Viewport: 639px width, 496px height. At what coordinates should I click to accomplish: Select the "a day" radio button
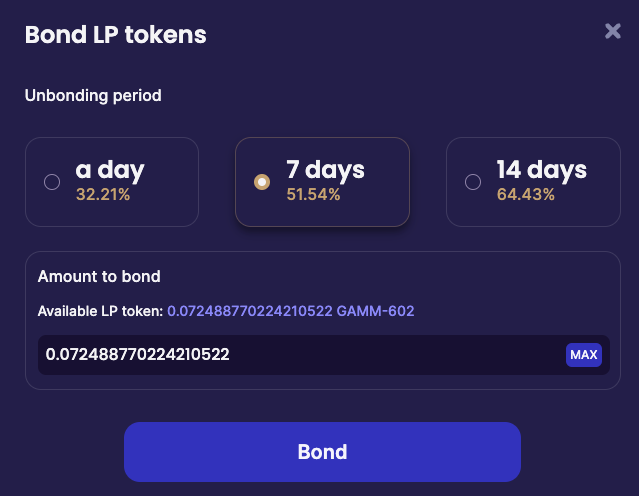(x=52, y=182)
